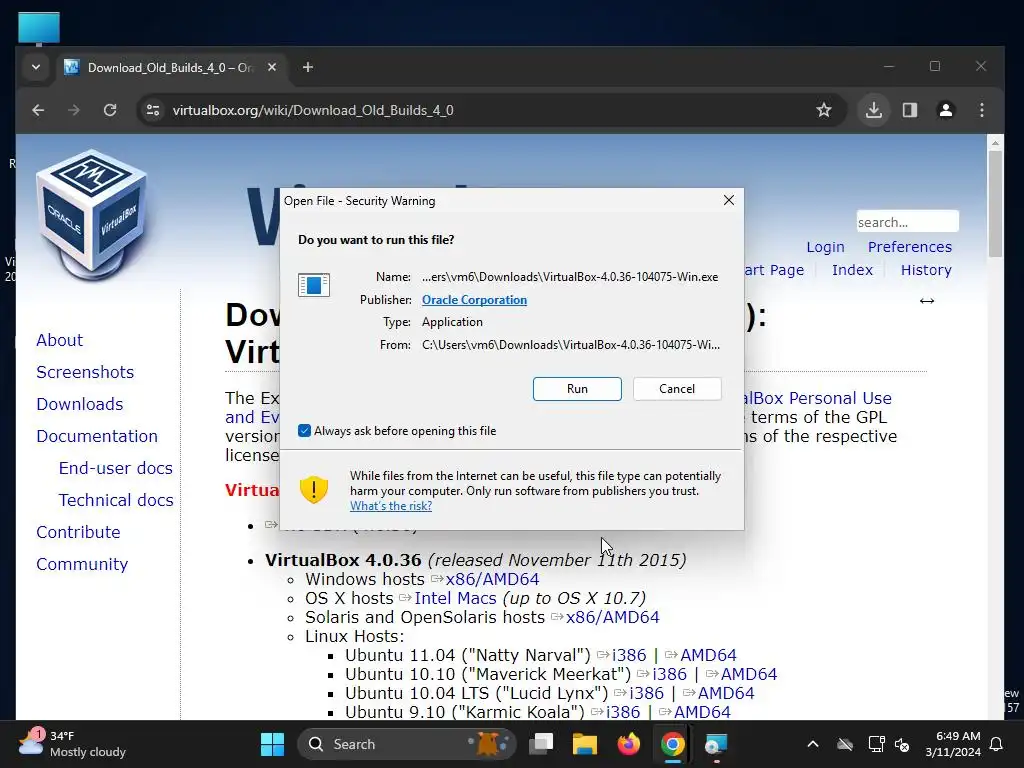Click the wiki search field
Viewport: 1024px width, 768px height.
[907, 222]
